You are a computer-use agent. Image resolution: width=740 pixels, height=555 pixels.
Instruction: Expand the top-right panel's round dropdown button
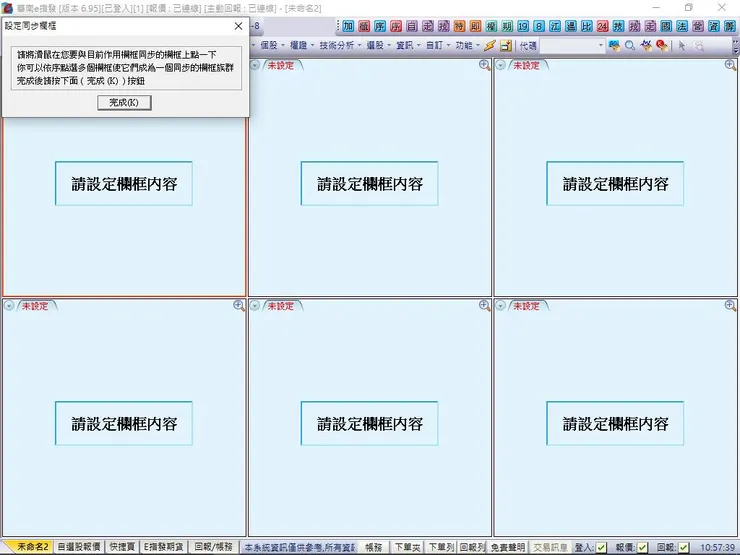501,65
